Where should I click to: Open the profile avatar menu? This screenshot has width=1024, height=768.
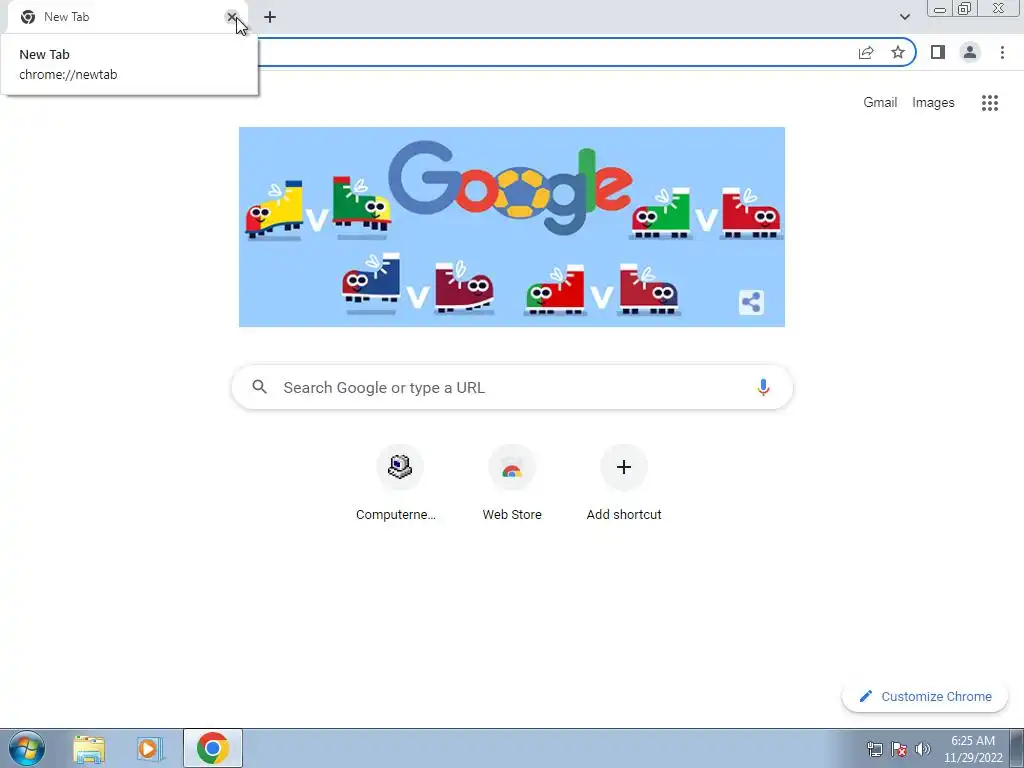[x=970, y=52]
